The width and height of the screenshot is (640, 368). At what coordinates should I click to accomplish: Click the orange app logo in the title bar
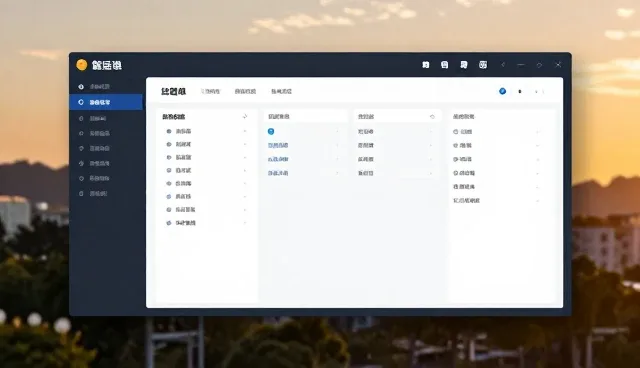pos(82,65)
